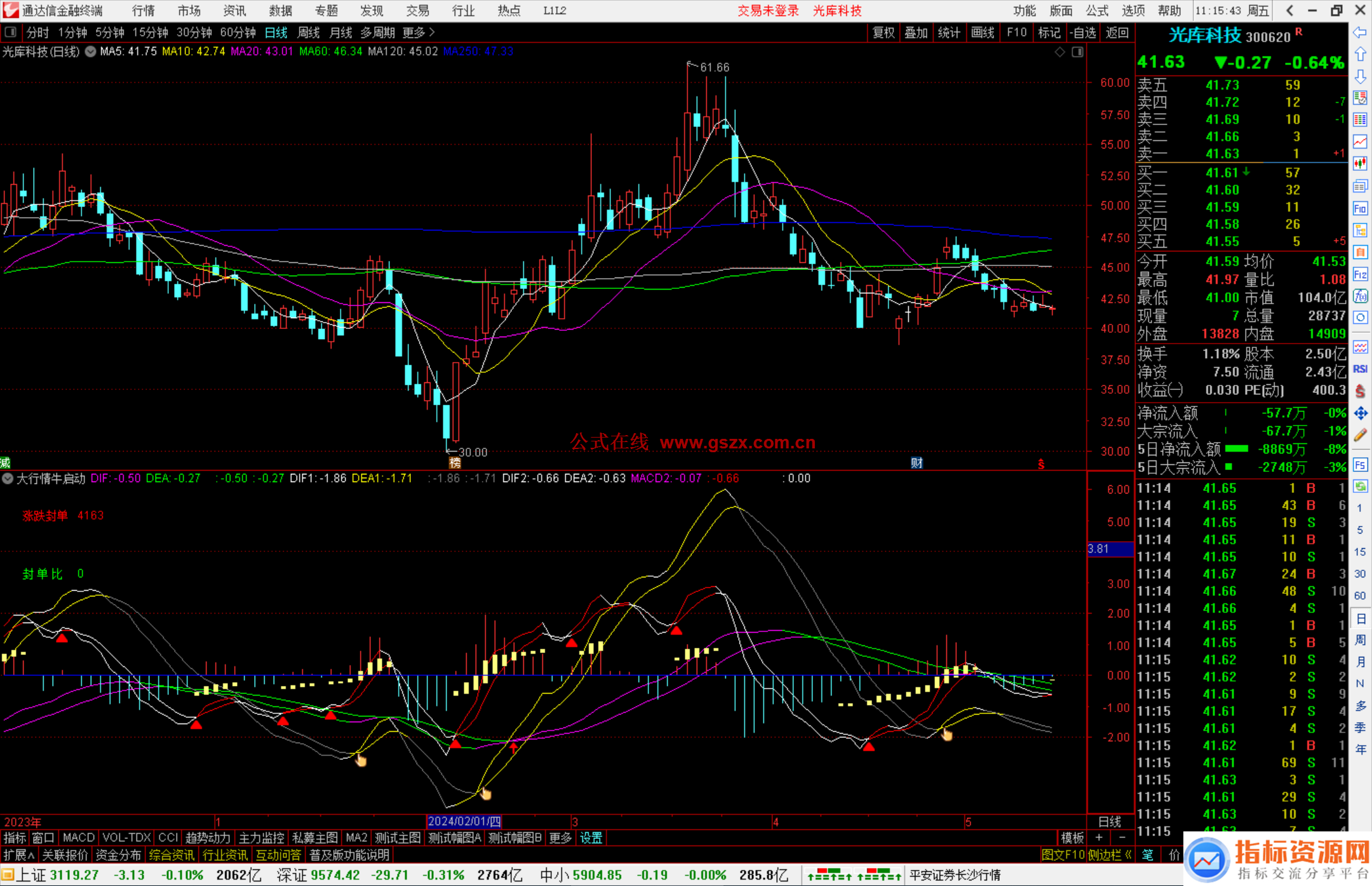1372x886 pixels.
Task: Click the 上证 3119.27 index in status bar
Action: [x=58, y=875]
